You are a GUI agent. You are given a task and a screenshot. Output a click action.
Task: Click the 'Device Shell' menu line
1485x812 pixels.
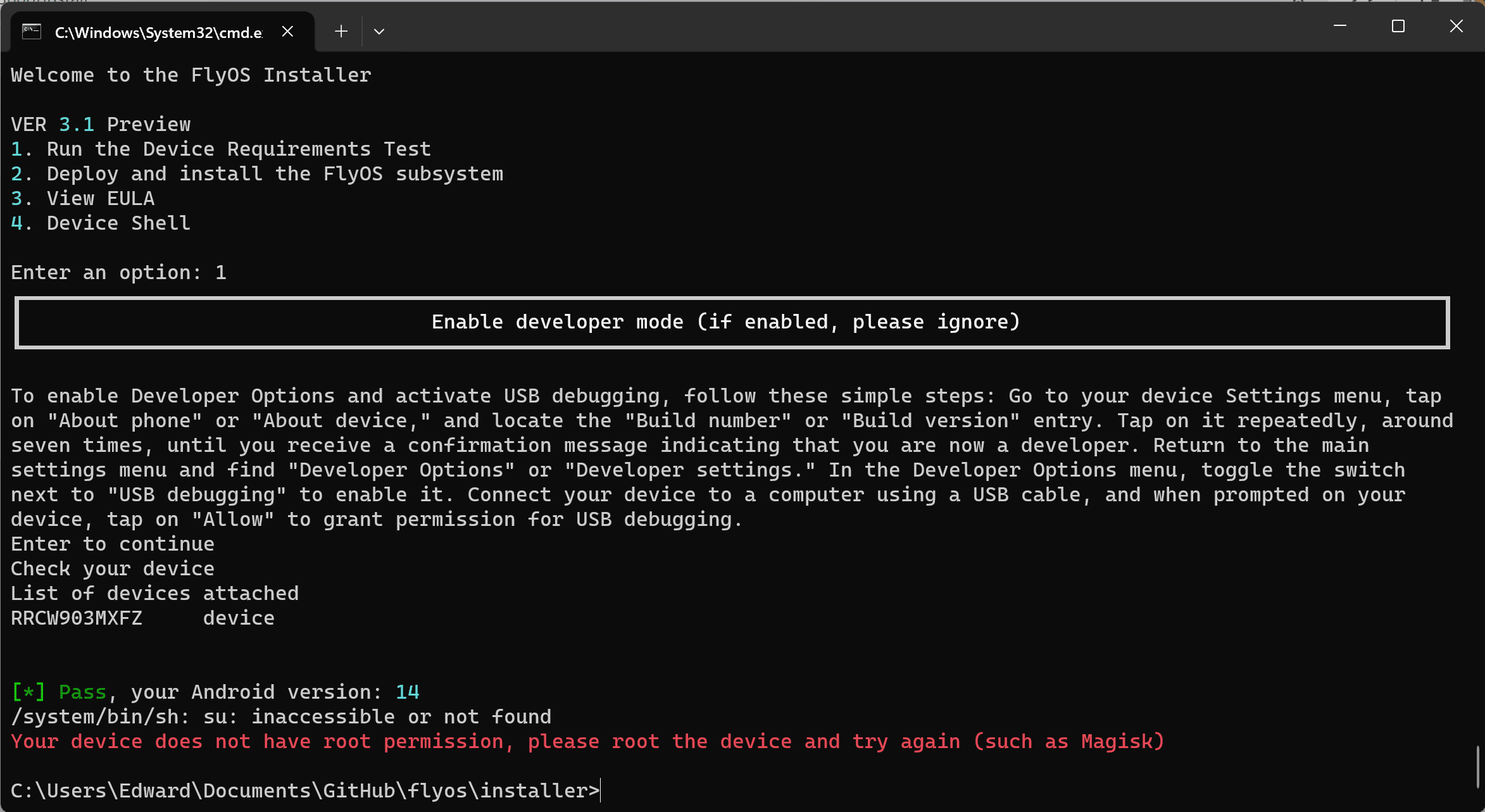101,223
